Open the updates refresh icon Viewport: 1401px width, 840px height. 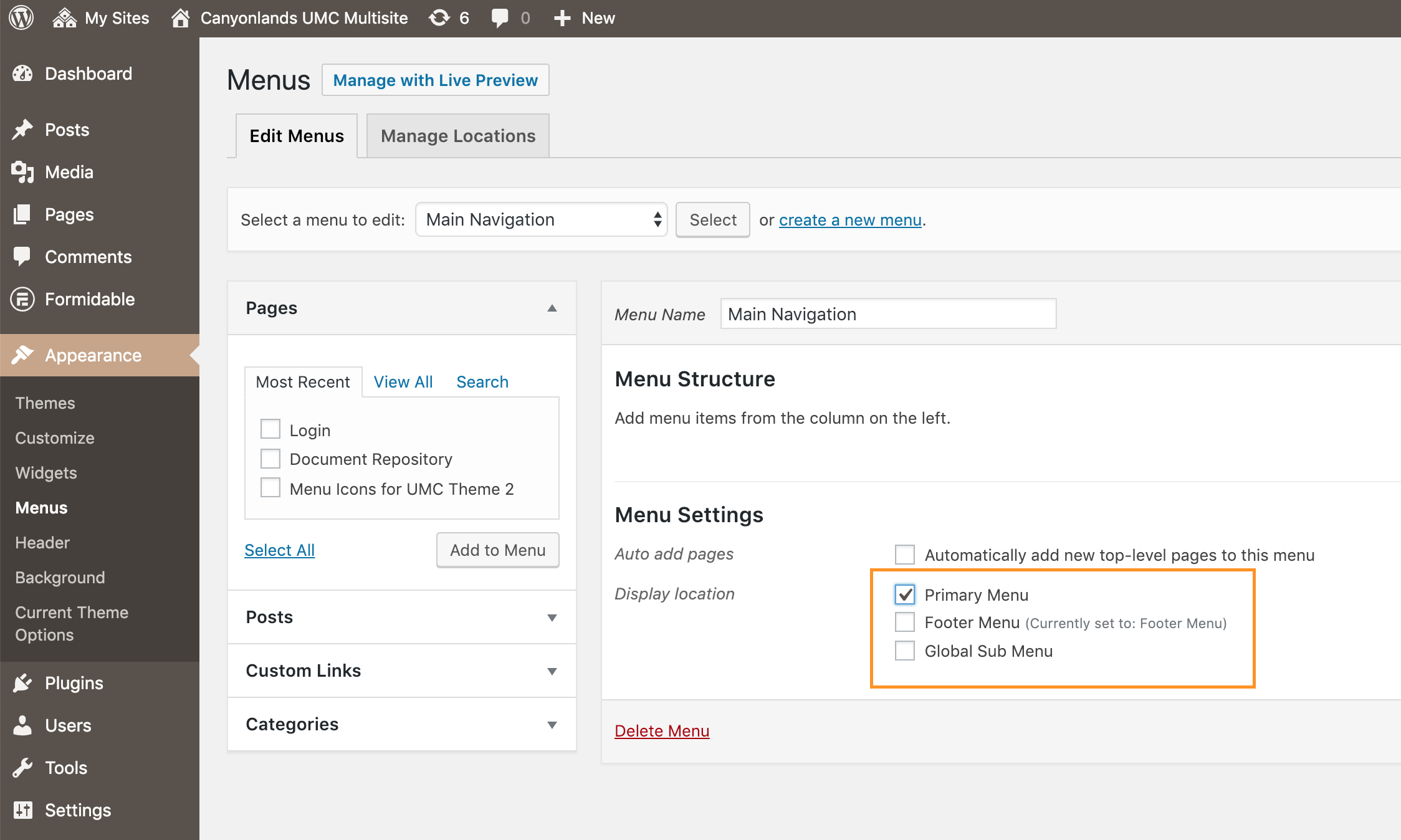439,18
